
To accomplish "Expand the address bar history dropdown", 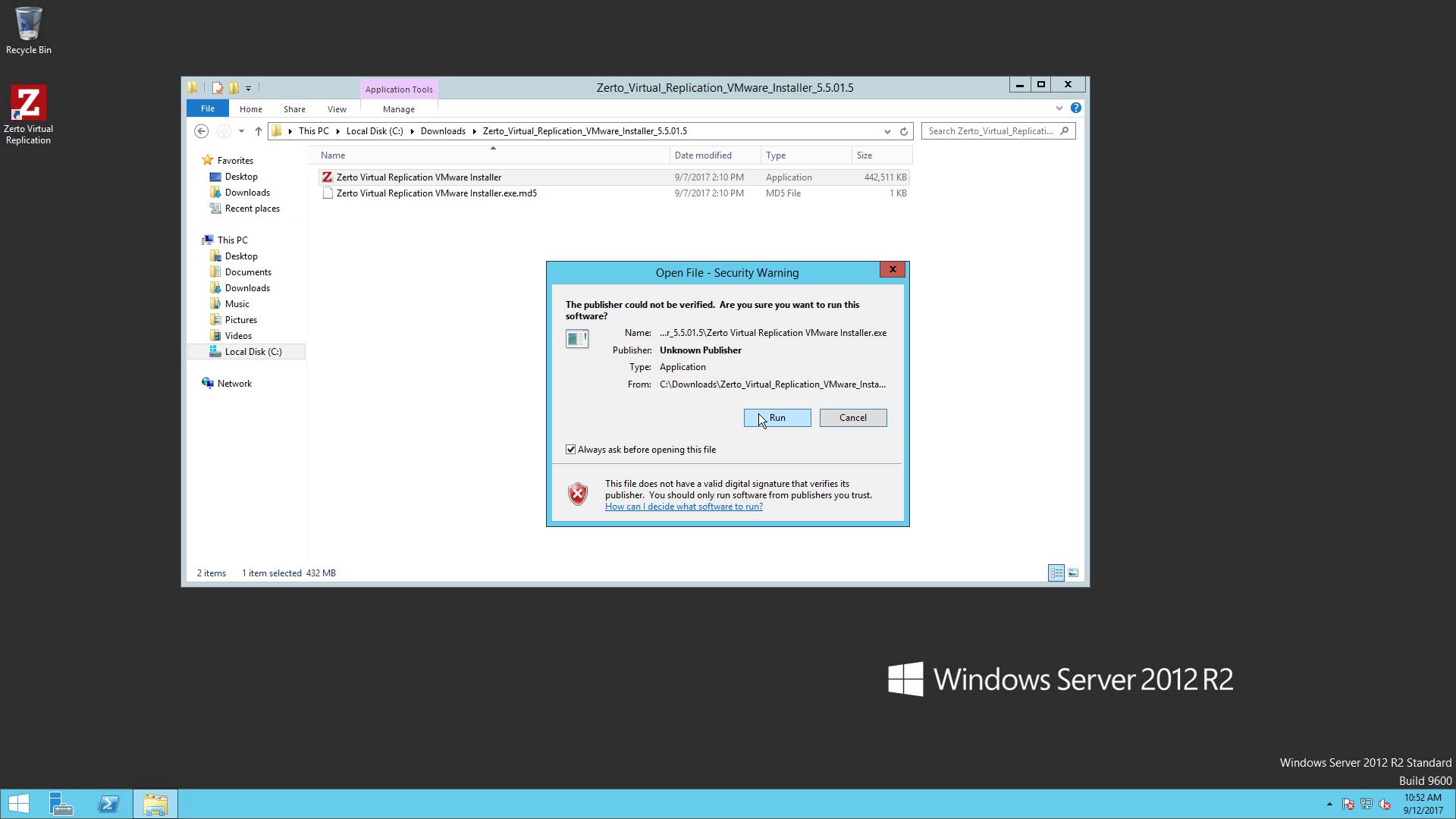I will pos(887,131).
